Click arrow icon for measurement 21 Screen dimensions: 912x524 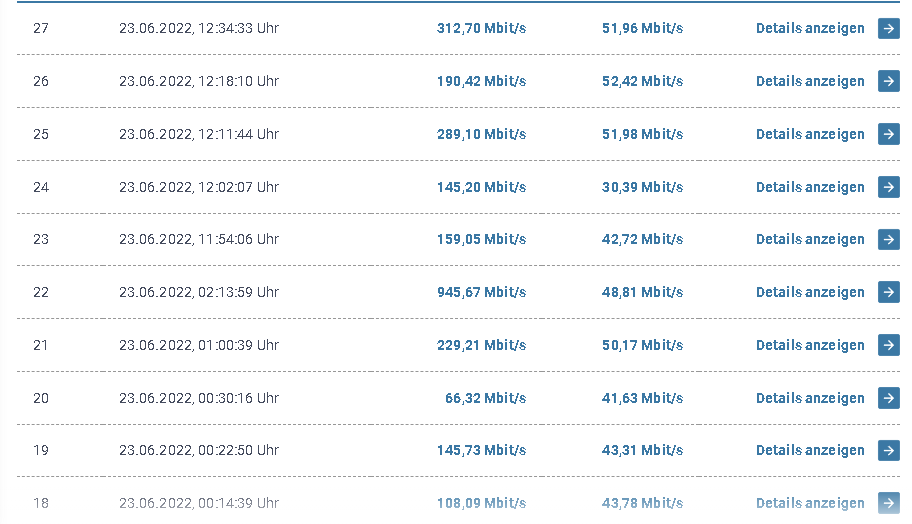[x=888, y=345]
